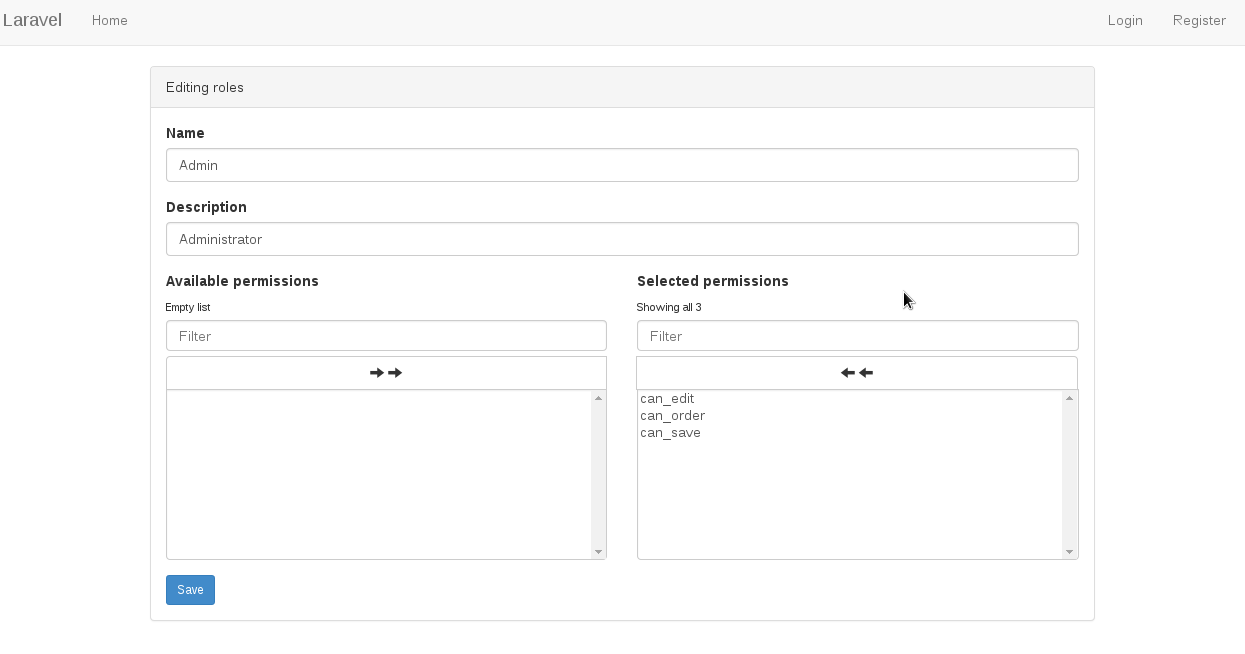Click the scroll-down arrow on the Selected permissions list

(1070, 551)
